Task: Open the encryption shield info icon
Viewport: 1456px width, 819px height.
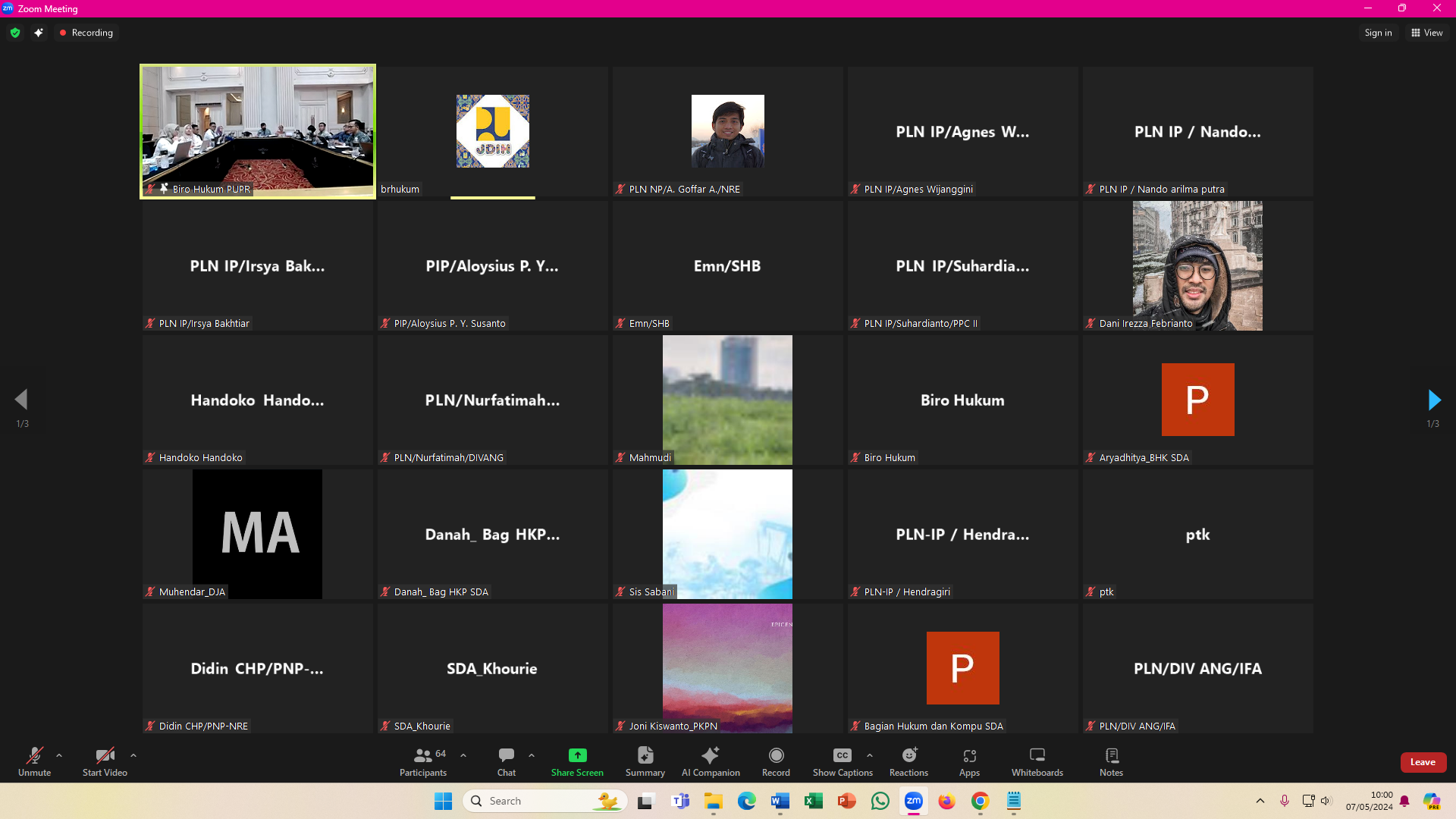Action: point(15,33)
